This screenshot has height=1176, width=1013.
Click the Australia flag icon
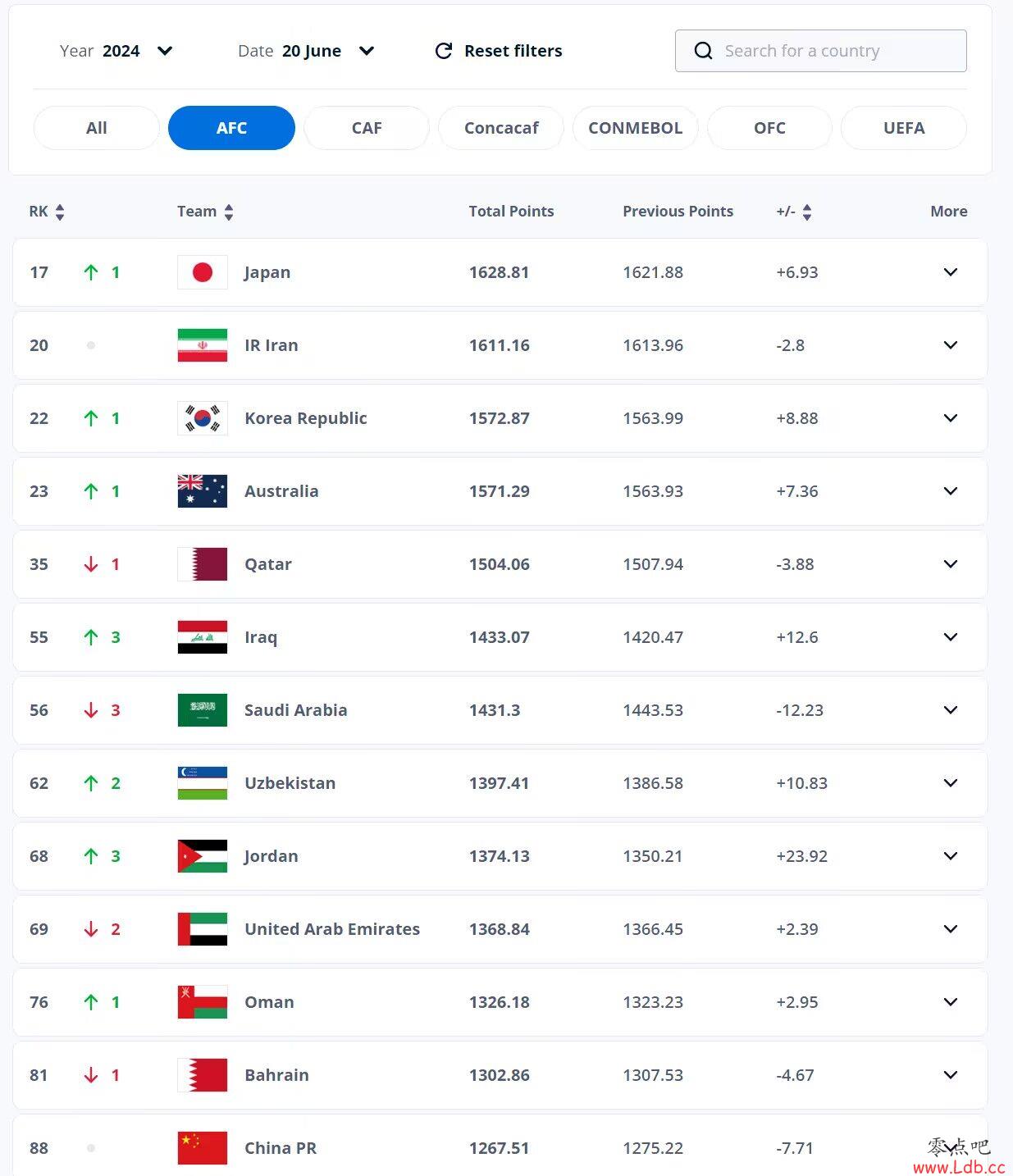[202, 491]
